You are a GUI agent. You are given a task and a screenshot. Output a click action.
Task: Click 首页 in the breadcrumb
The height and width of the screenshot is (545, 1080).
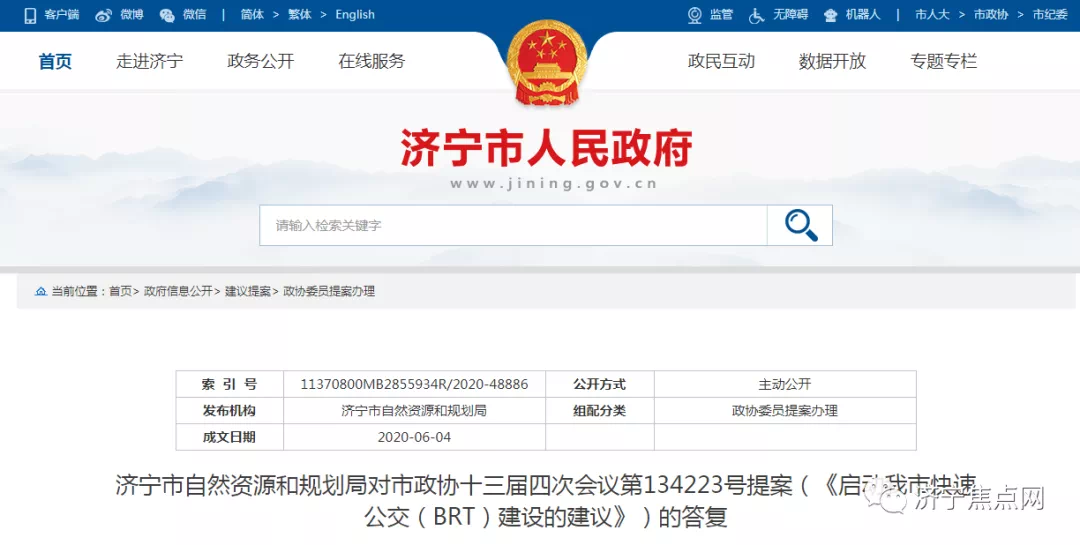pyautogui.click(x=121, y=291)
